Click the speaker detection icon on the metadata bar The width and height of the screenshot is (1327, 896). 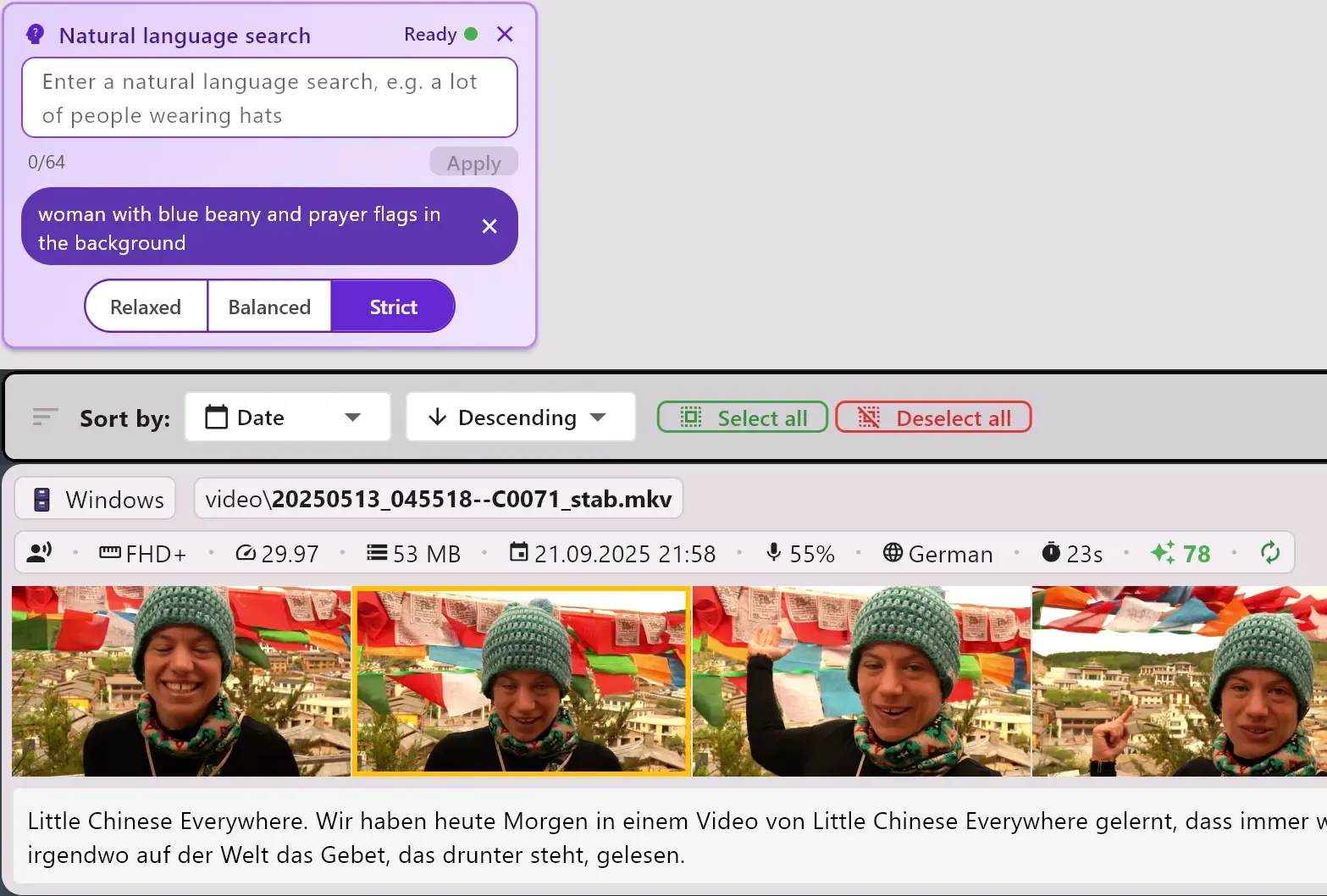(39, 552)
